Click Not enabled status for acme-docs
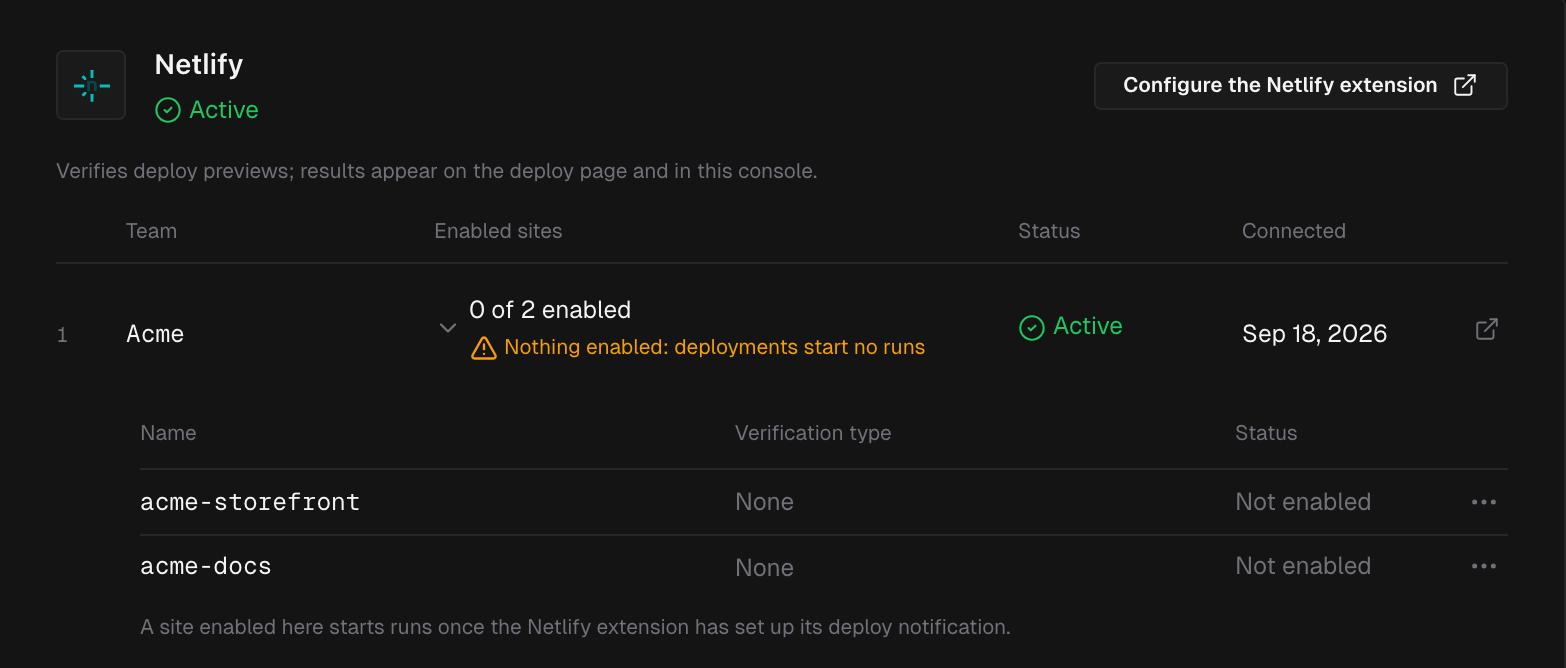Screen dimensions: 1566x668 click(x=1303, y=566)
